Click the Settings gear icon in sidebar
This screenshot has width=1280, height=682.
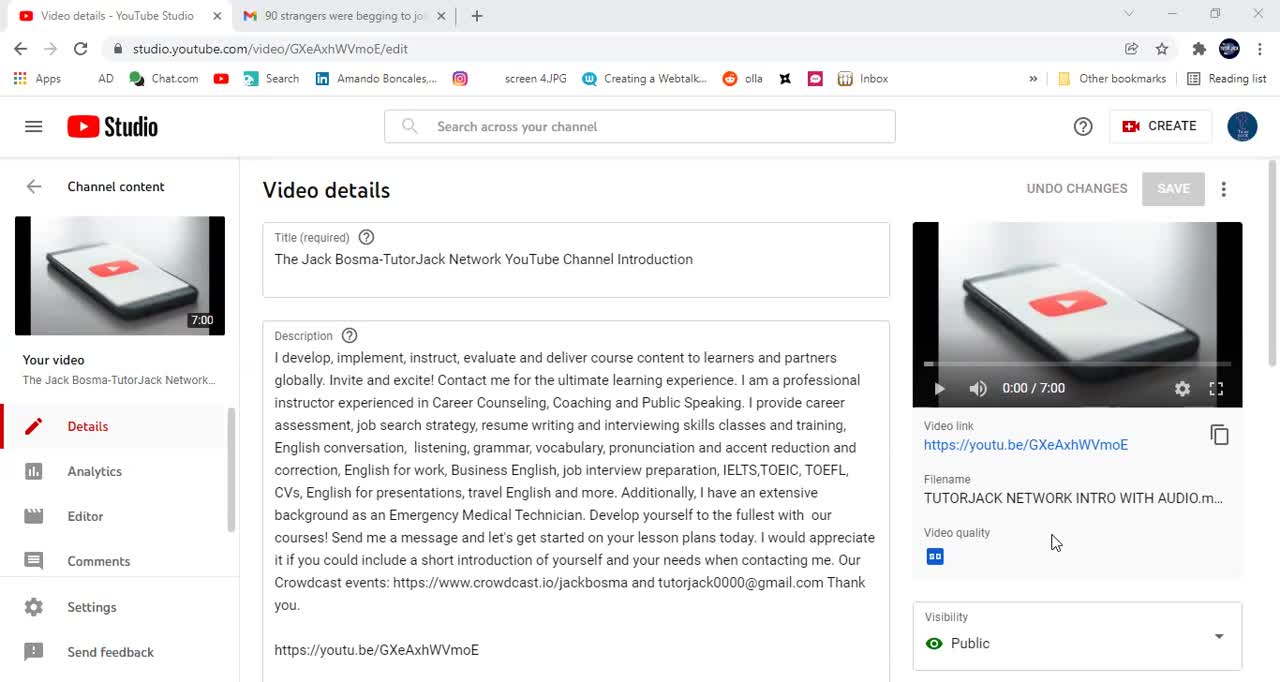[x=34, y=607]
